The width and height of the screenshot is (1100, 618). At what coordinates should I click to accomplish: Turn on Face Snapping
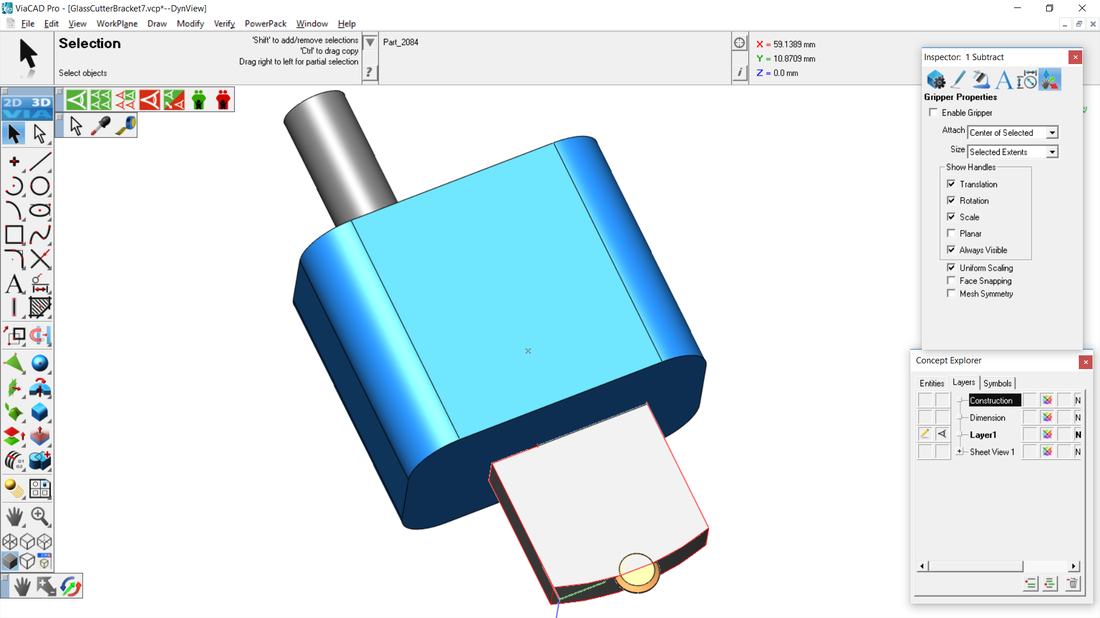point(951,281)
